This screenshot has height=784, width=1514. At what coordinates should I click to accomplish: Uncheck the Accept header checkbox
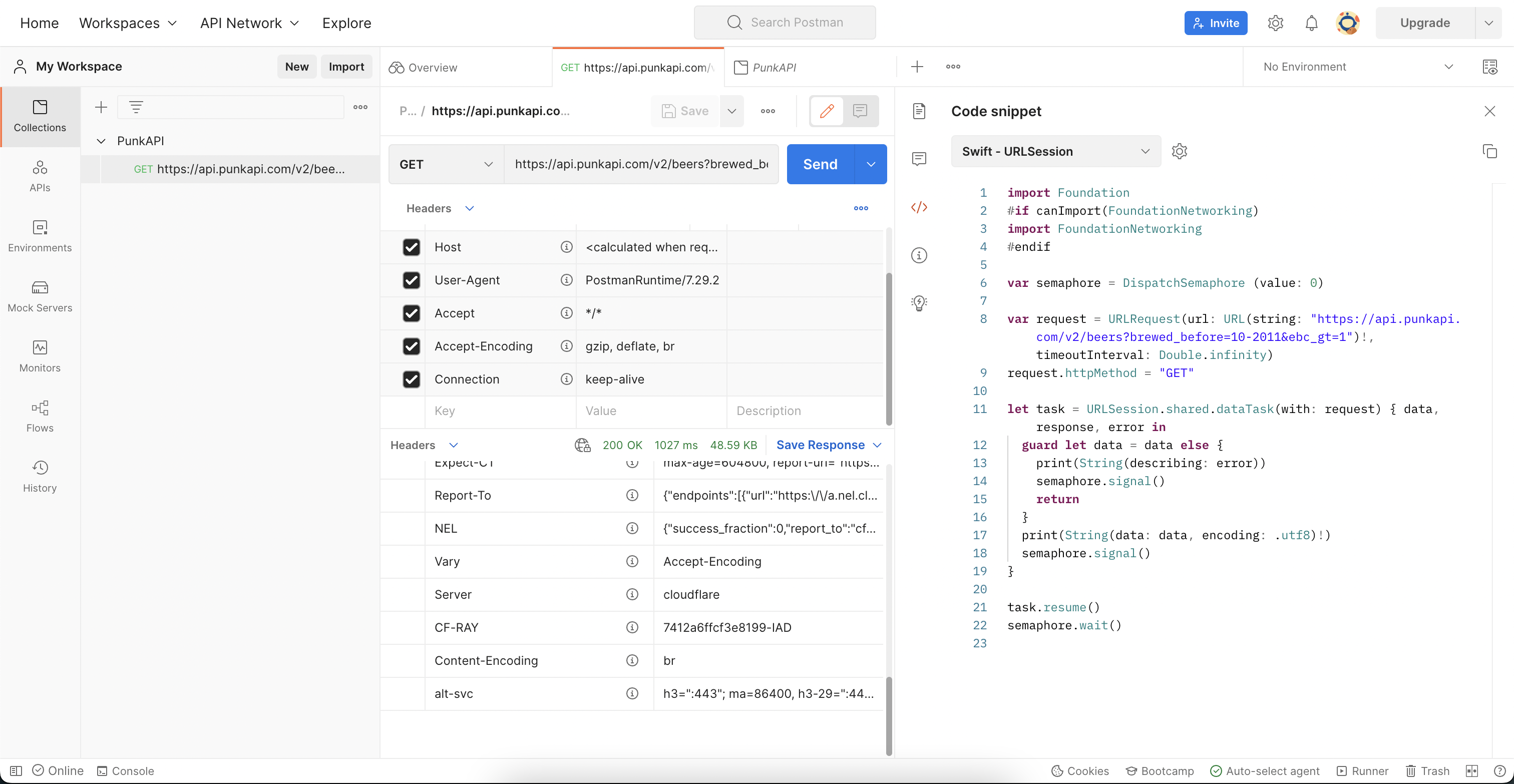(412, 313)
